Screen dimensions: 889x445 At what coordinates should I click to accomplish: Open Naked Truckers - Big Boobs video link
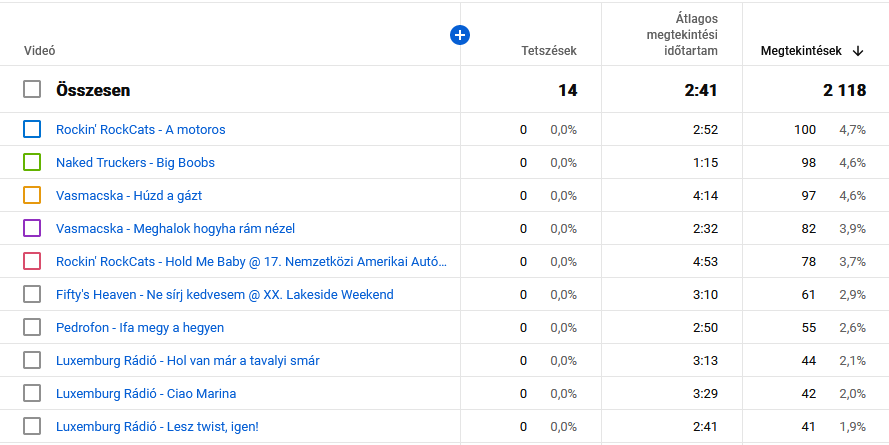click(x=135, y=163)
